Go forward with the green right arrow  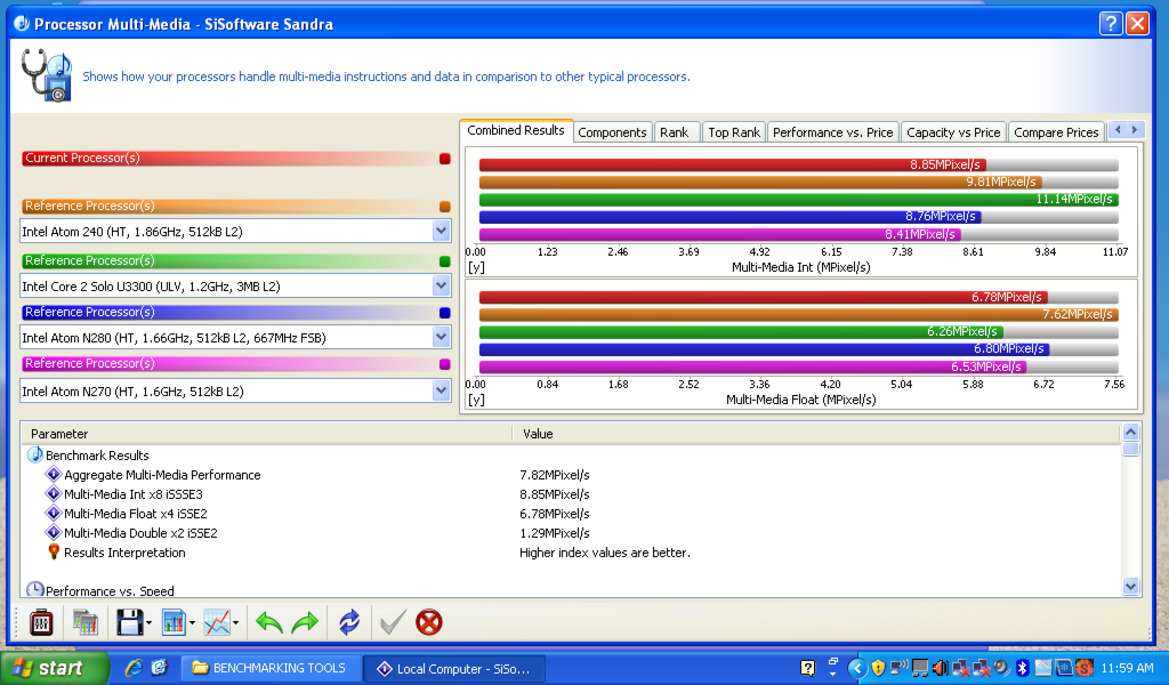pos(305,622)
